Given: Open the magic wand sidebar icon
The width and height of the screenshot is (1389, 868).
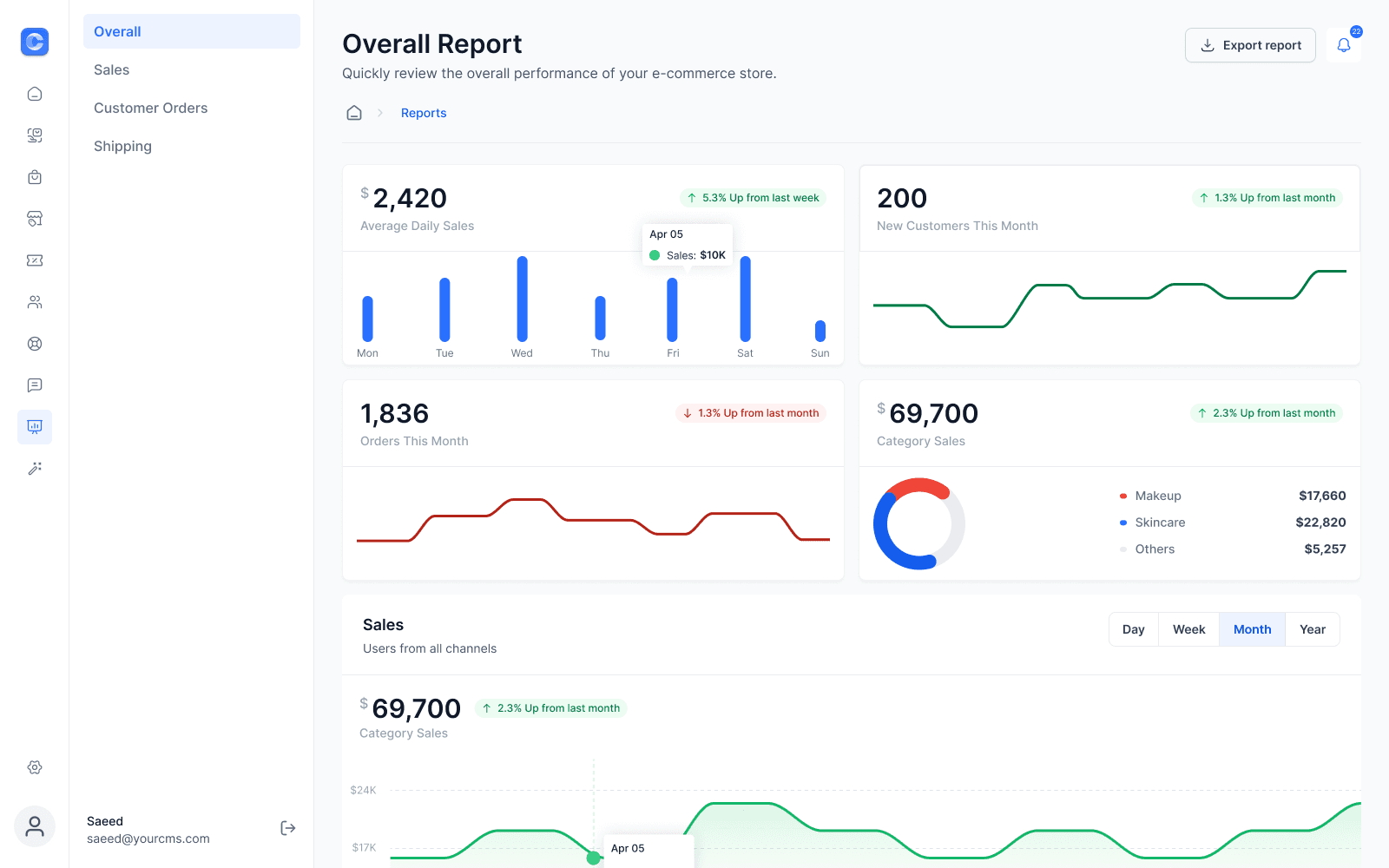Looking at the screenshot, I should pyautogui.click(x=35, y=469).
